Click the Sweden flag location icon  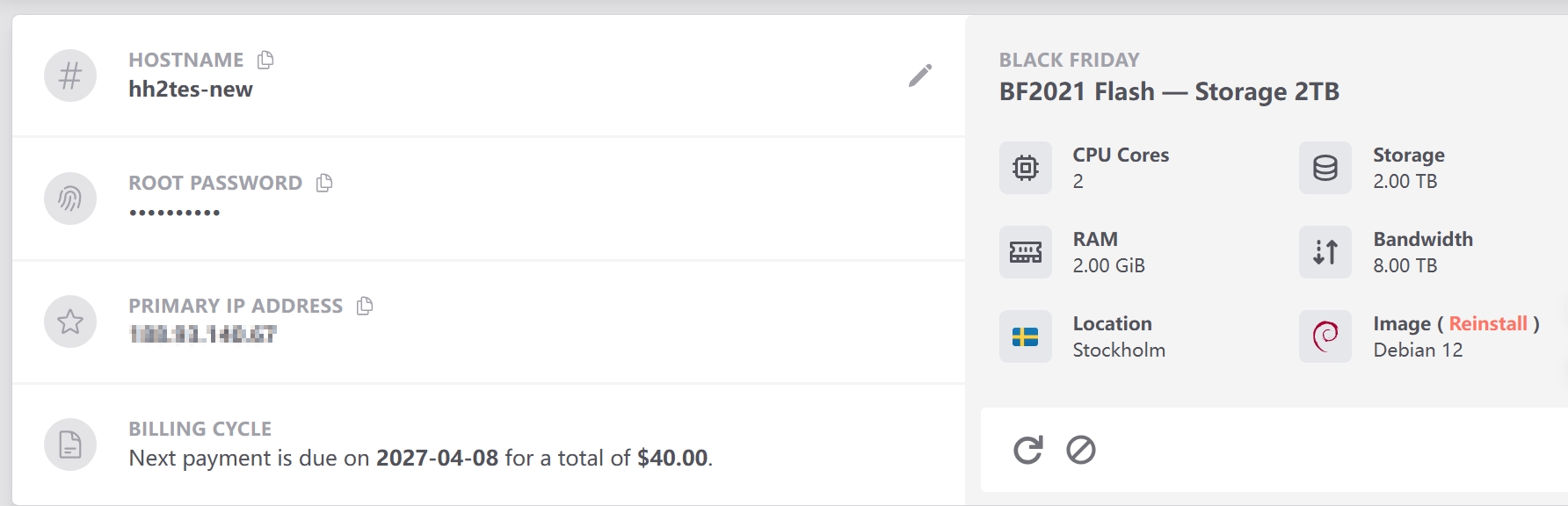point(1025,336)
